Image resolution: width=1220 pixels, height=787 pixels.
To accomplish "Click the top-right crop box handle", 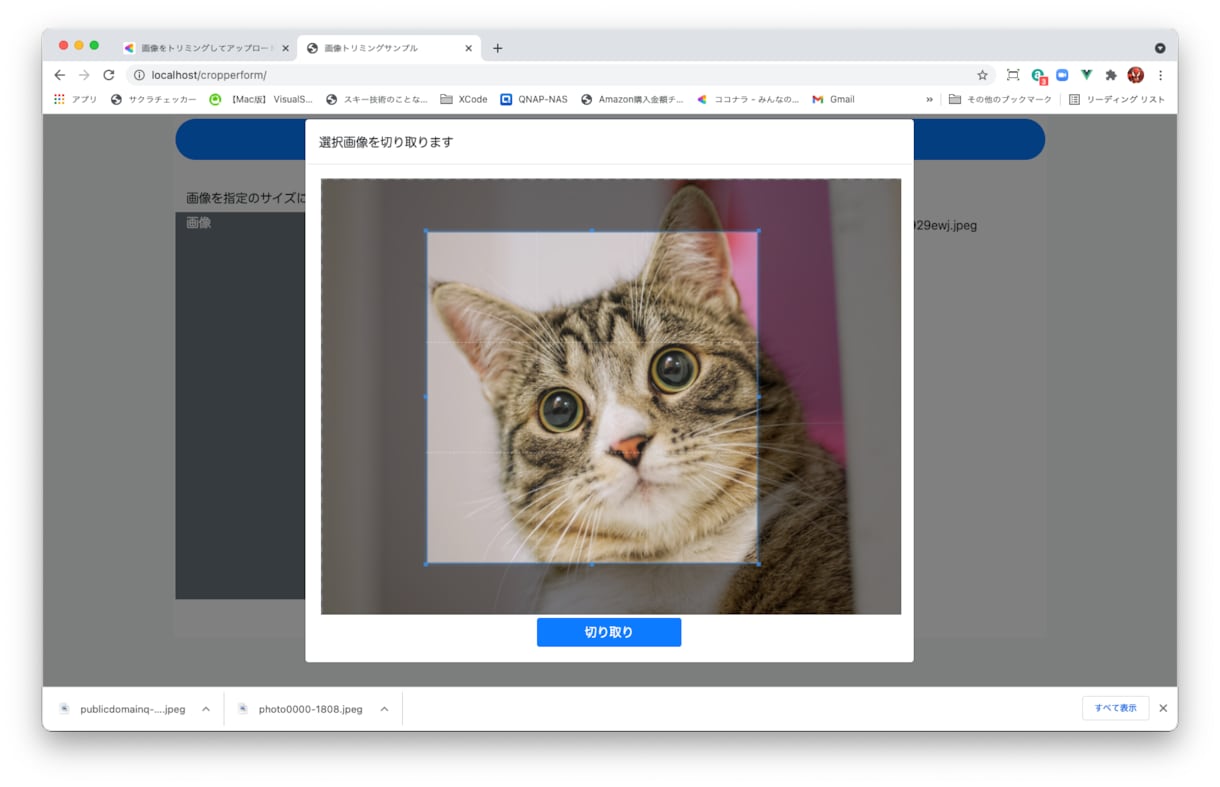I will 757,232.
